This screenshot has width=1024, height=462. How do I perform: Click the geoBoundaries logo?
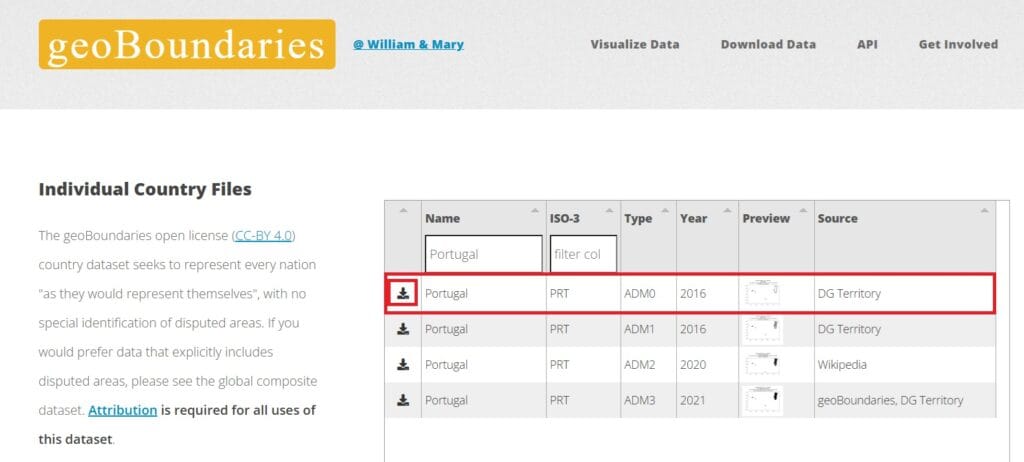[187, 44]
